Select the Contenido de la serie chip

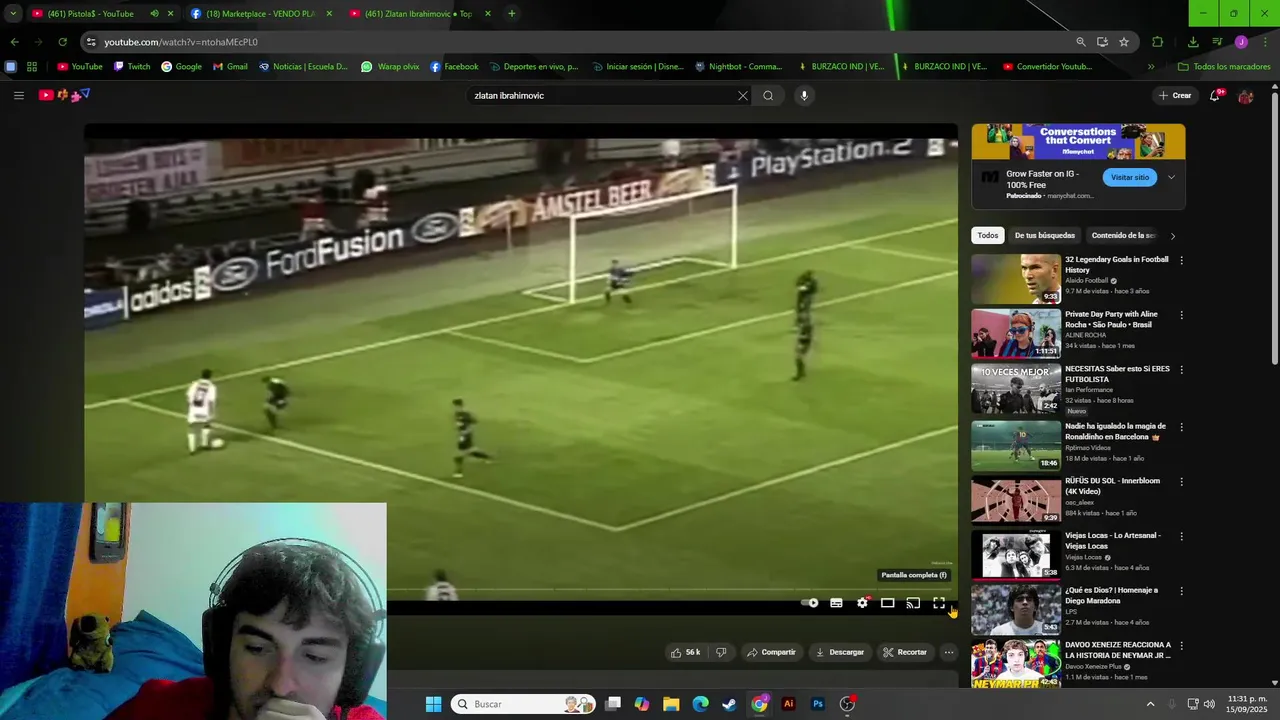[1123, 235]
